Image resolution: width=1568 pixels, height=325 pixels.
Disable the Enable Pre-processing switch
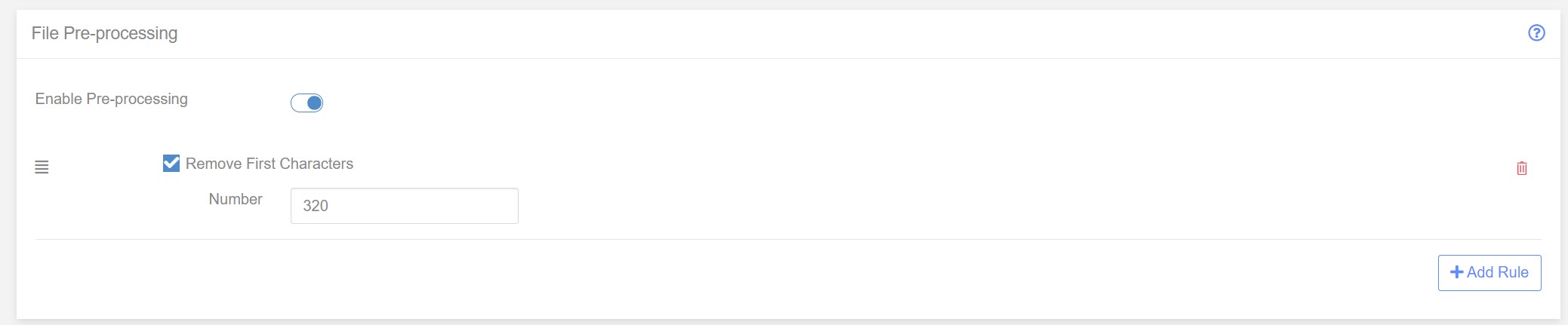pyautogui.click(x=307, y=103)
